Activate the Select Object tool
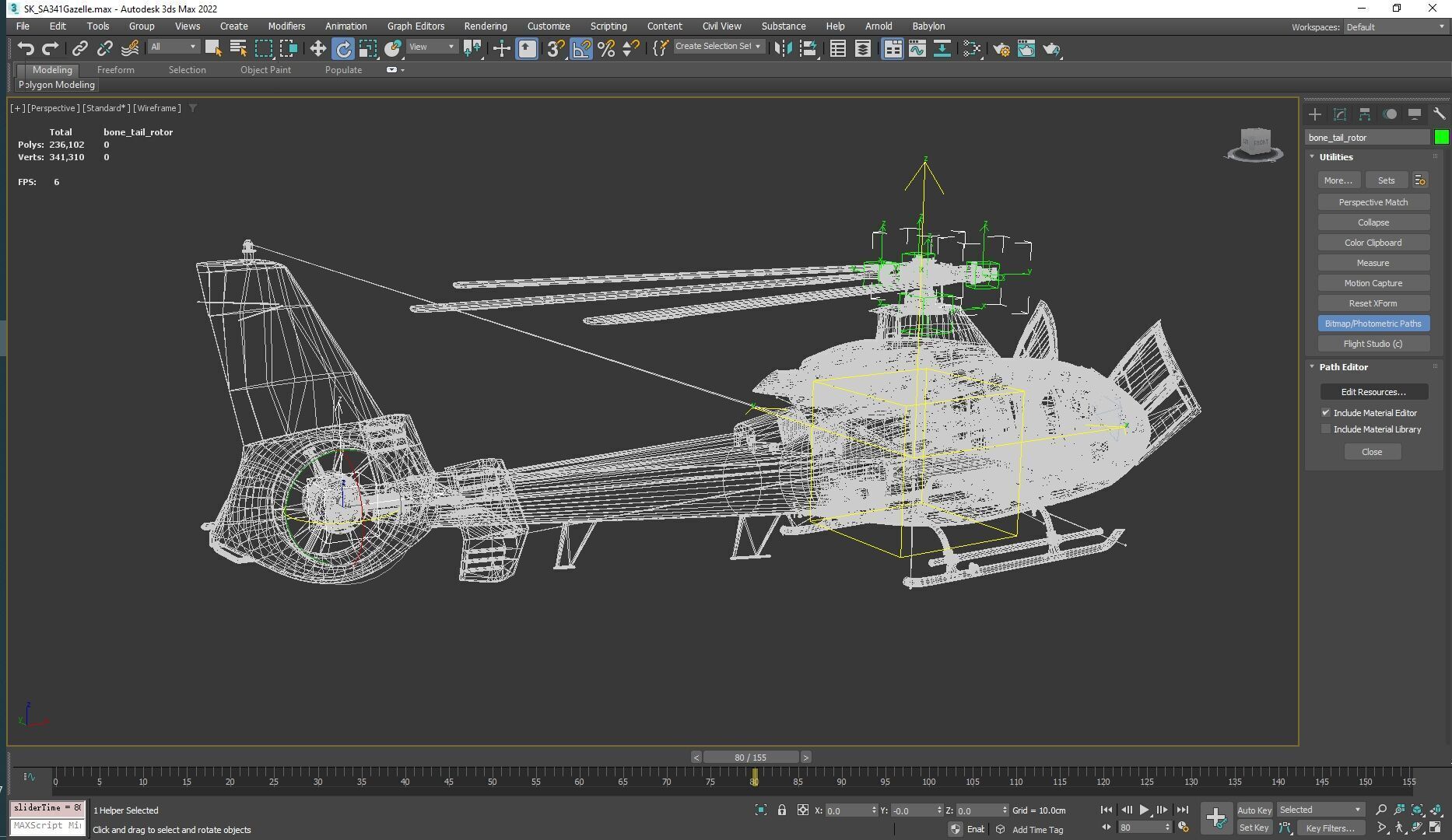The width and height of the screenshot is (1452, 840). 213,48
